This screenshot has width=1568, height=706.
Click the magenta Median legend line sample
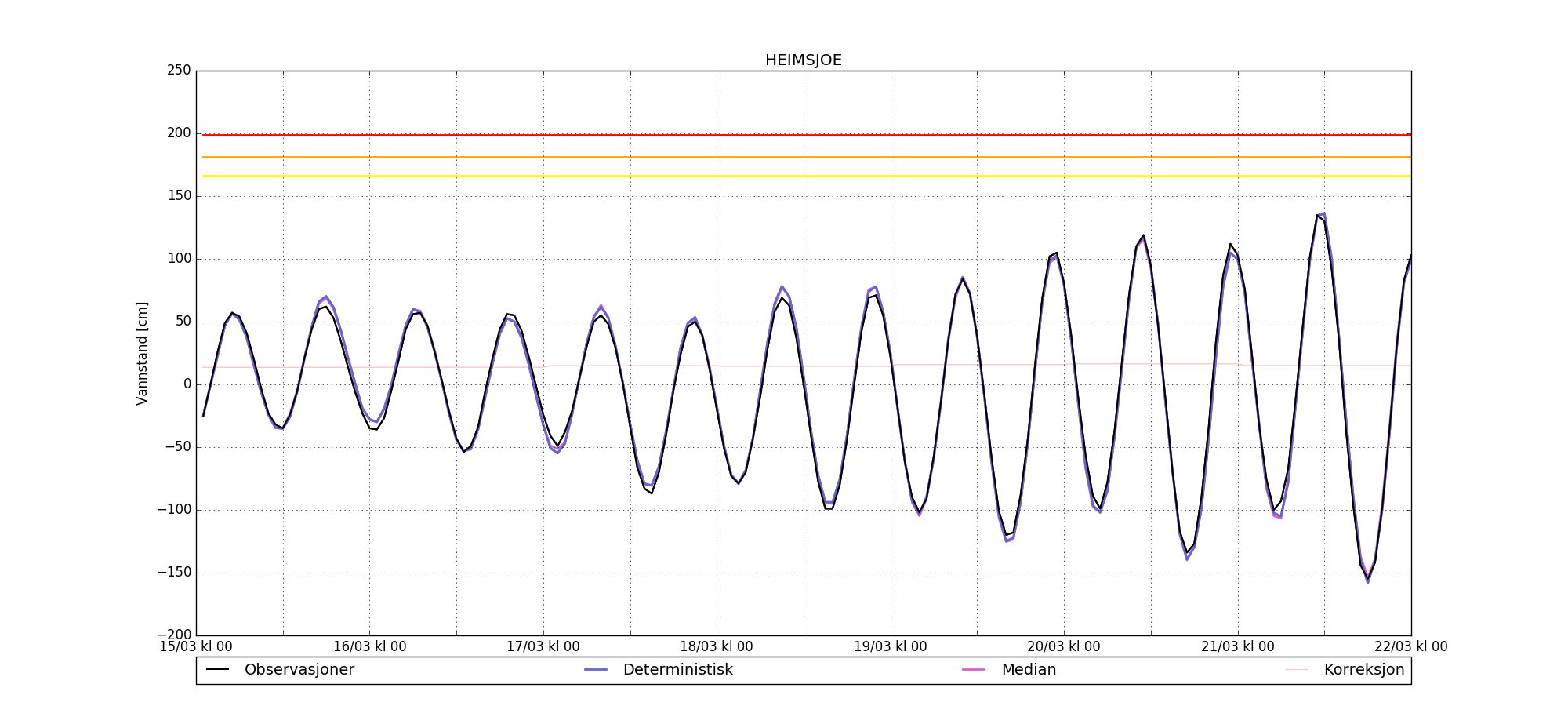[x=974, y=670]
